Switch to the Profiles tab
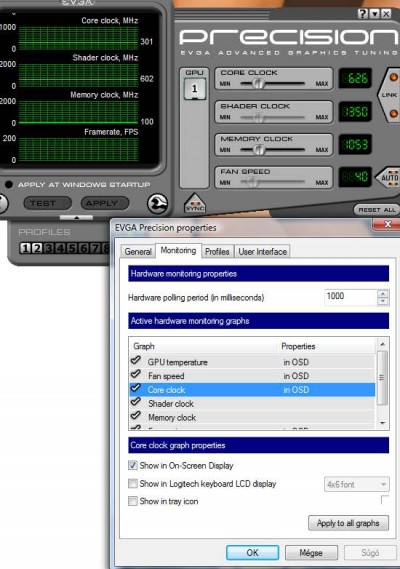Image resolution: width=400 pixels, height=569 pixels. (217, 251)
